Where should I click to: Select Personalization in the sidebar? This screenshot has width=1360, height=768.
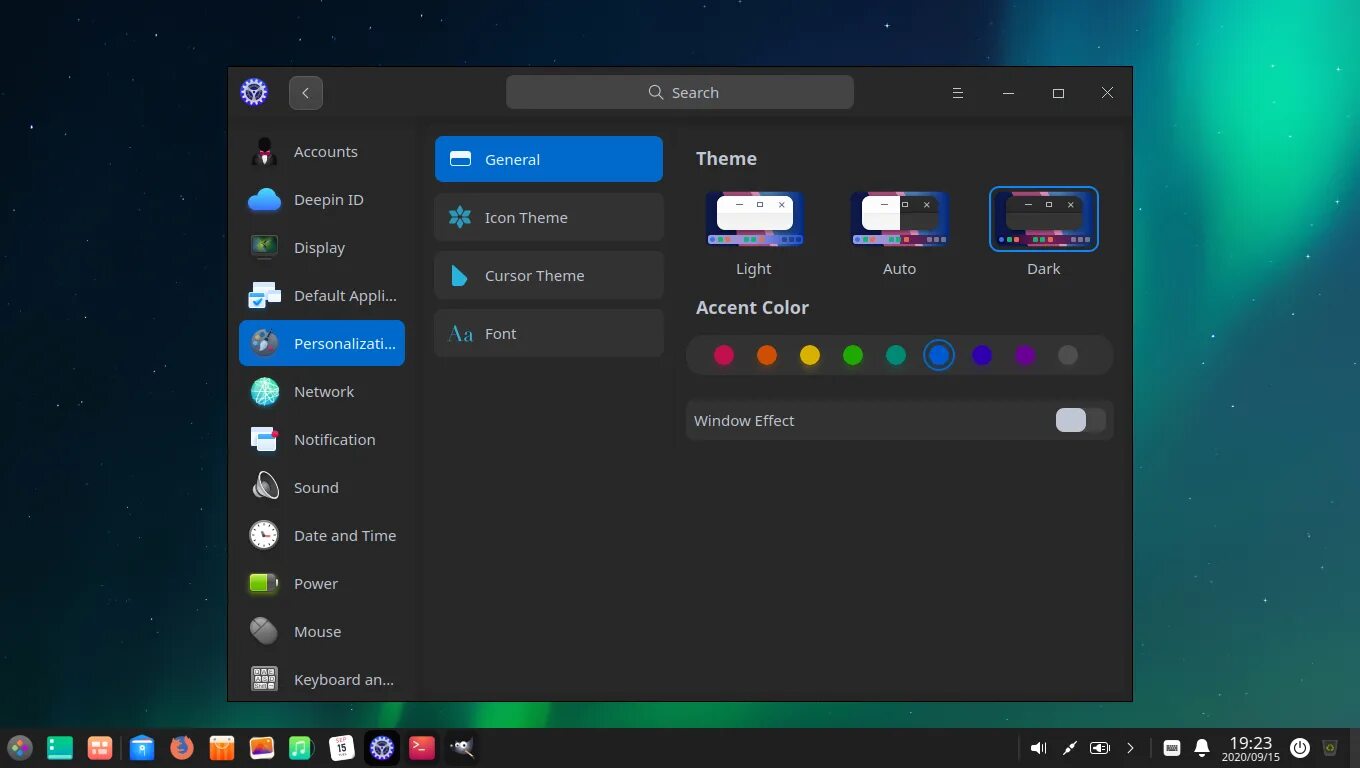click(322, 343)
